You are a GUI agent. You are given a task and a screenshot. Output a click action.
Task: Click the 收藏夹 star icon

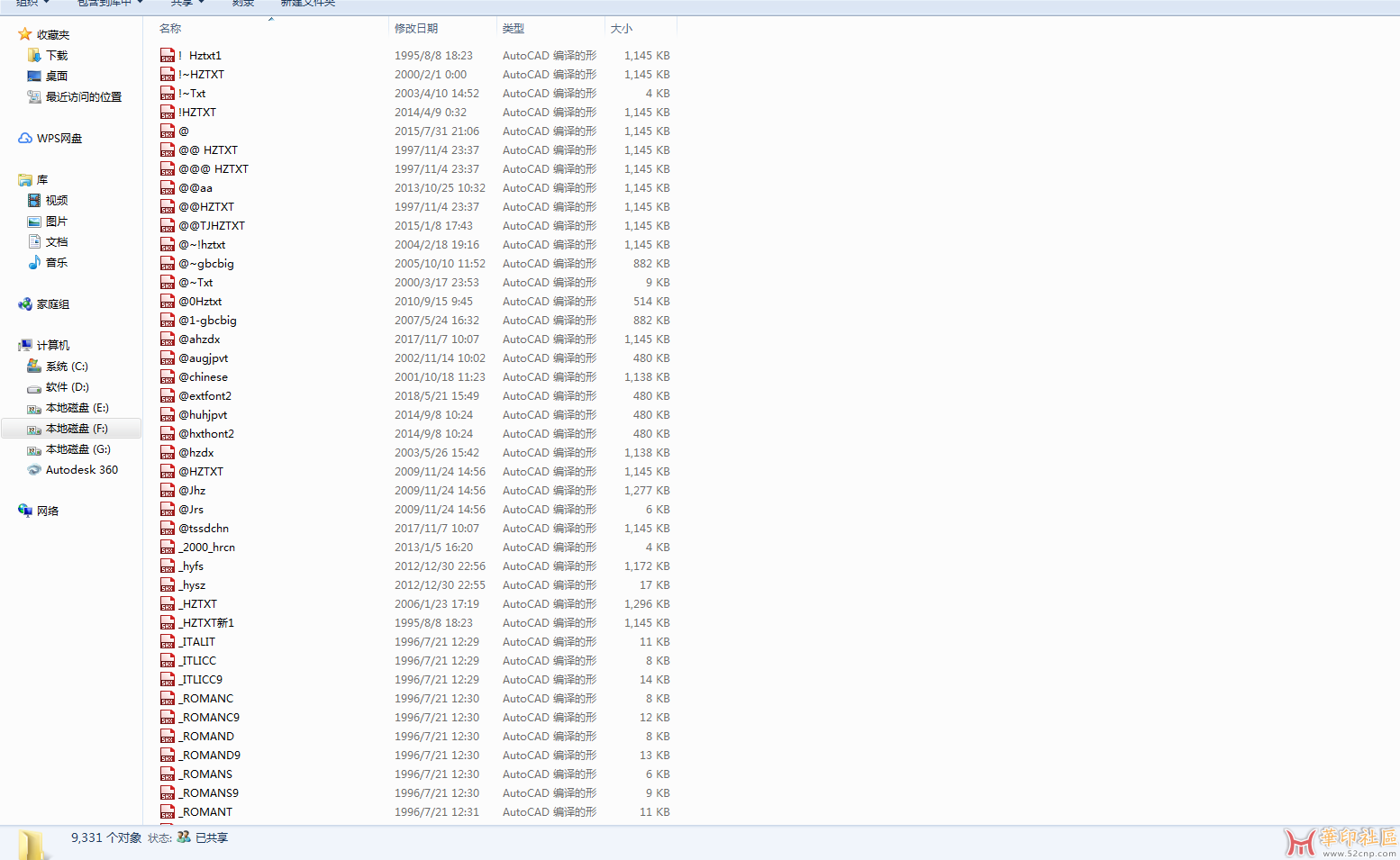pyautogui.click(x=25, y=35)
